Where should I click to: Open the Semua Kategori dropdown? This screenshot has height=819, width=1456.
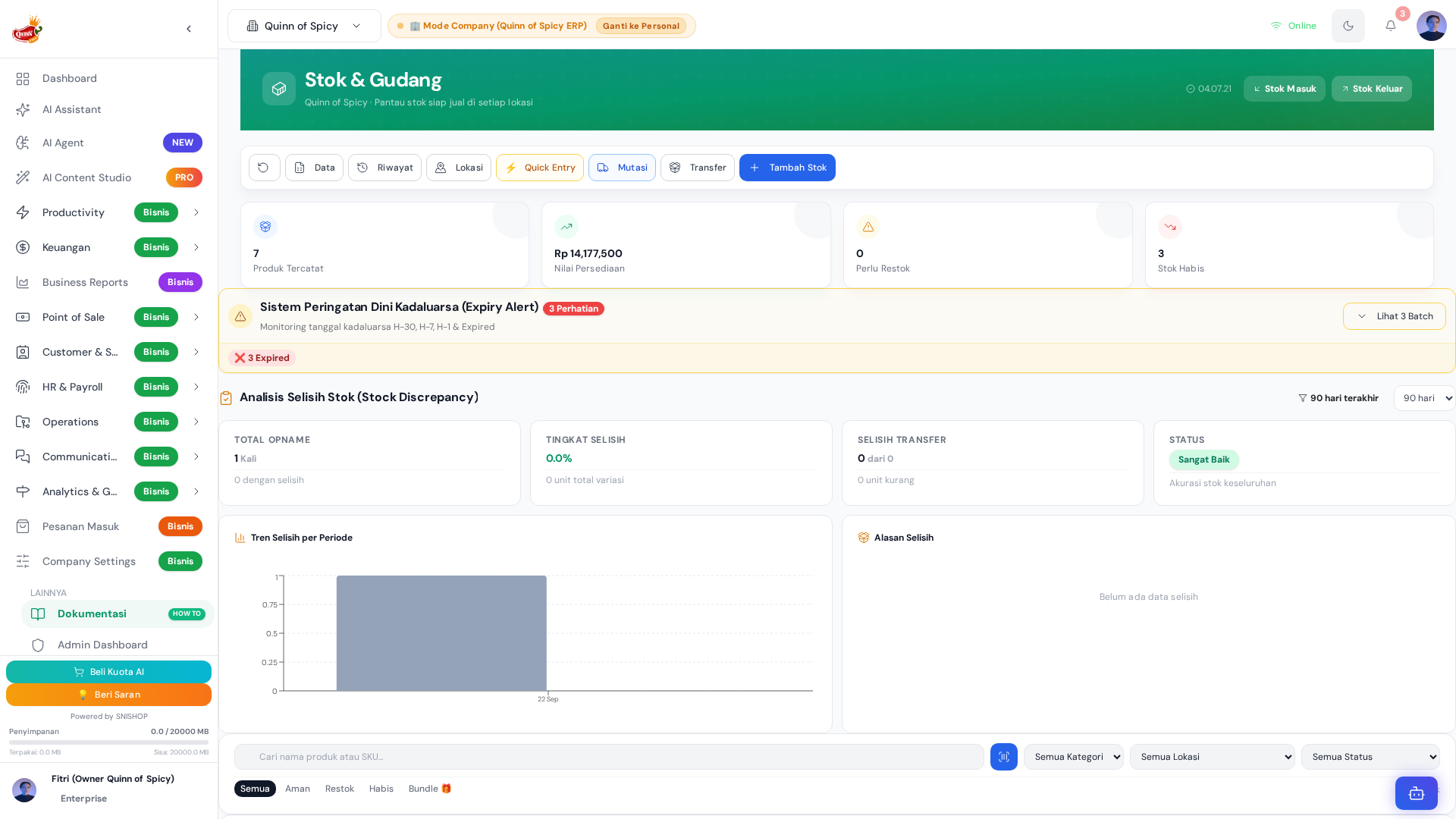pyautogui.click(x=1073, y=757)
